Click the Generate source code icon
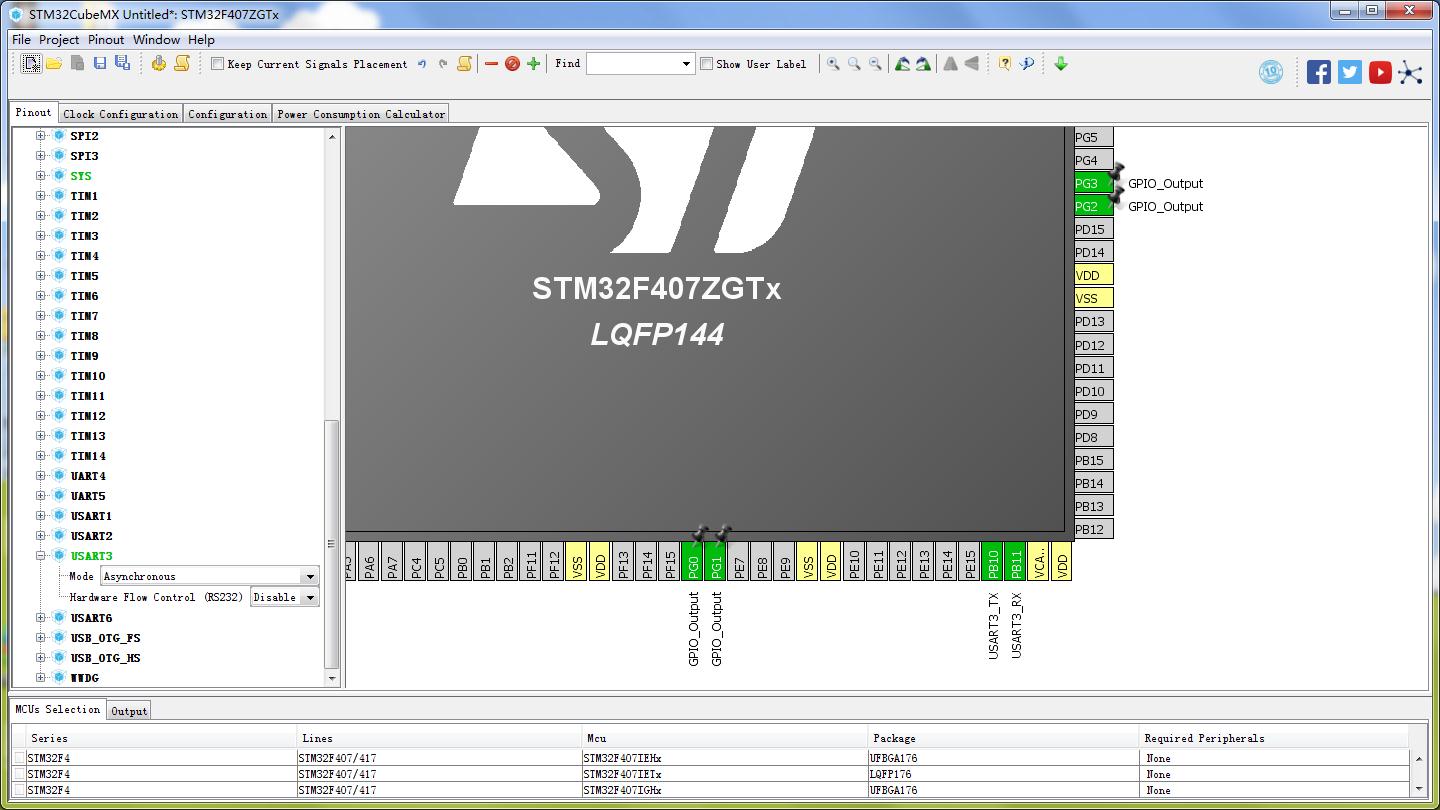This screenshot has height=810, width=1440. coord(158,64)
